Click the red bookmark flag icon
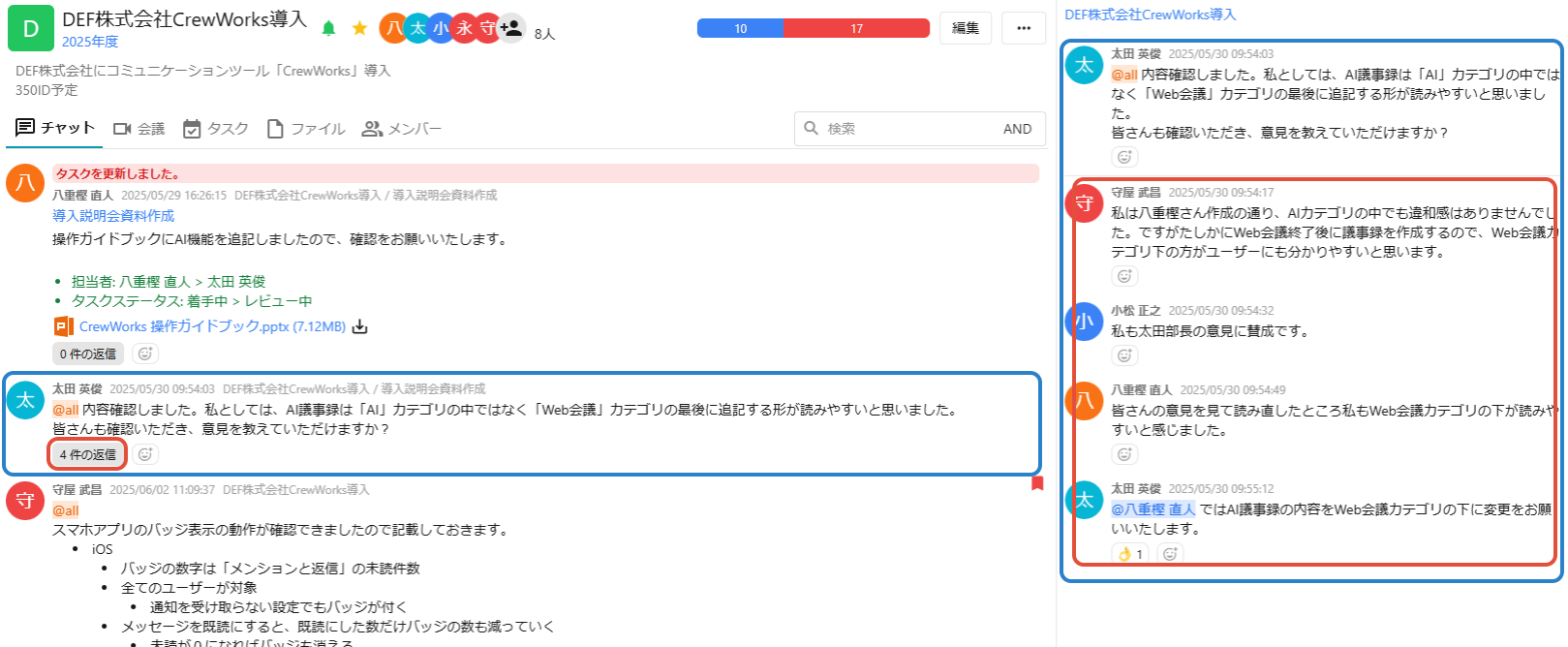This screenshot has width=1568, height=647. tap(1037, 482)
